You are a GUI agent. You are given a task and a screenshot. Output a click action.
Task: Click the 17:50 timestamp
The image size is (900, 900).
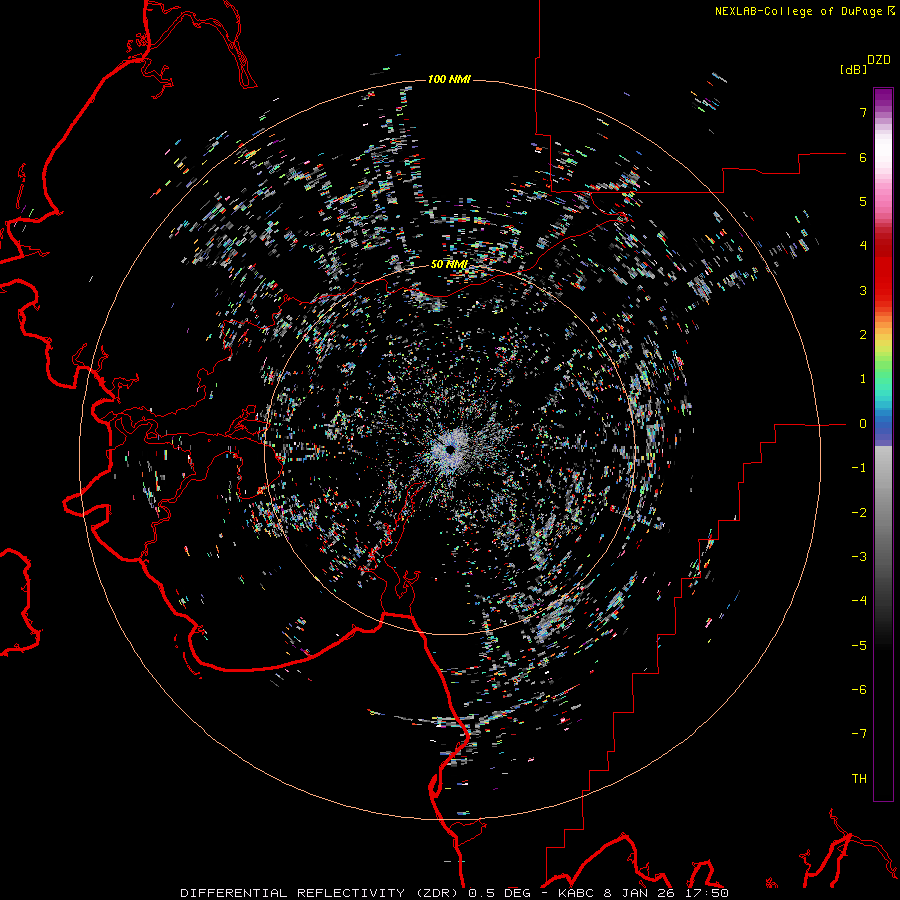click(x=706, y=893)
